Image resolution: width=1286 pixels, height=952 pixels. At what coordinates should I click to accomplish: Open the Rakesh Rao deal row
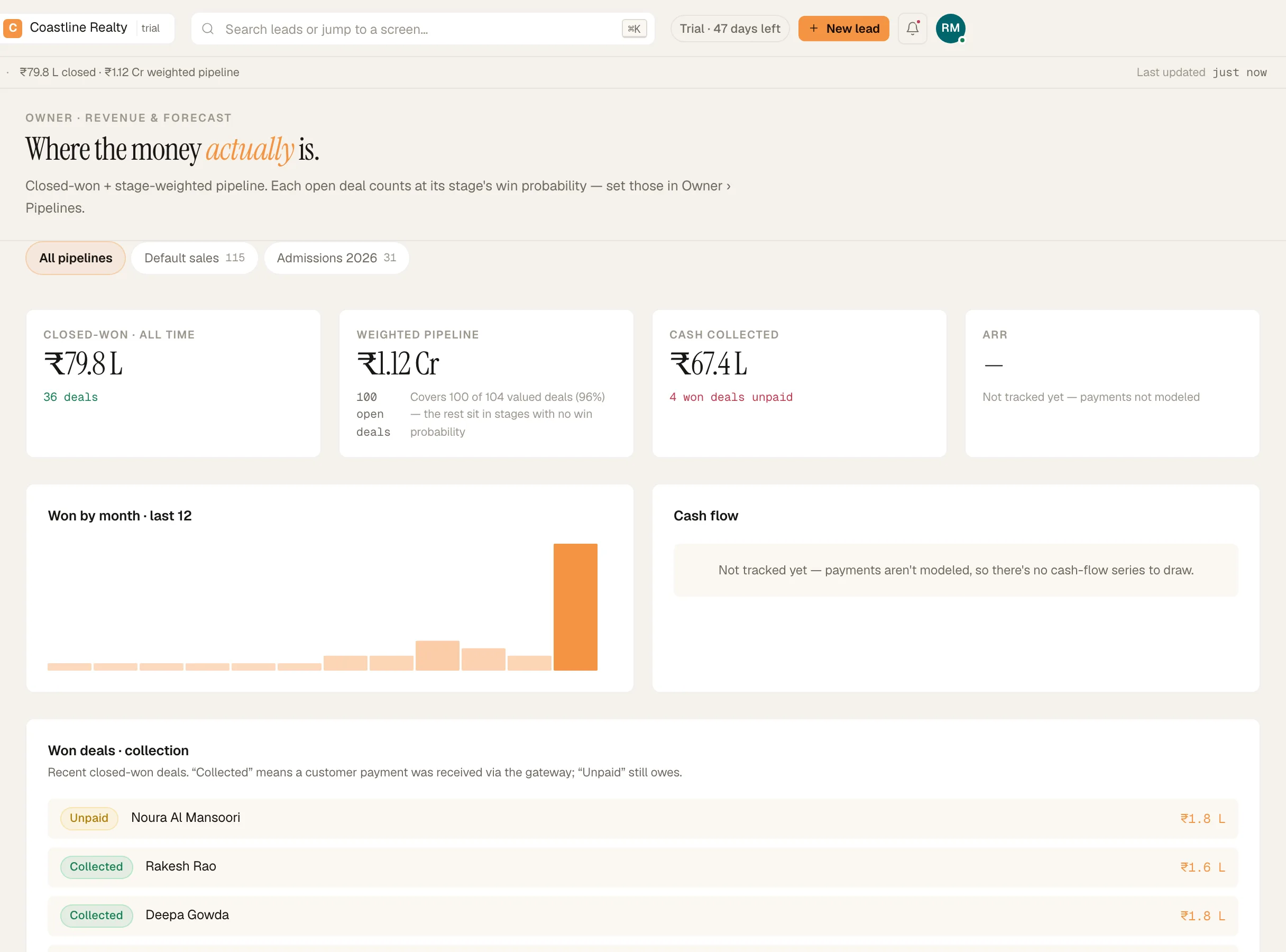pyautogui.click(x=642, y=867)
